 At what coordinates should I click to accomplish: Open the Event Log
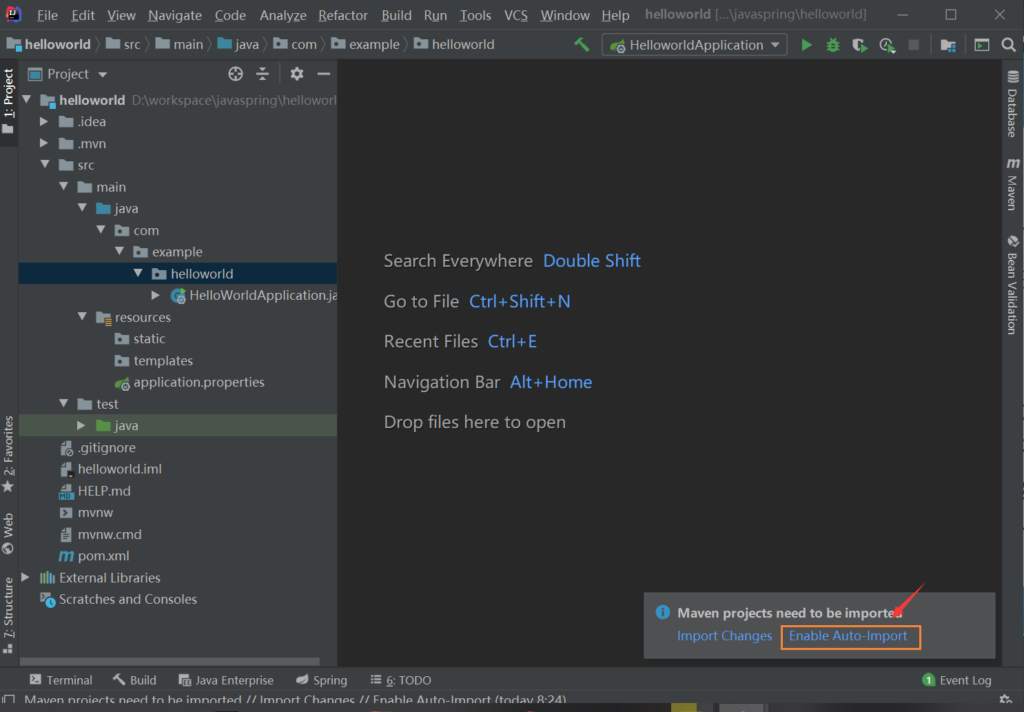[x=957, y=680]
